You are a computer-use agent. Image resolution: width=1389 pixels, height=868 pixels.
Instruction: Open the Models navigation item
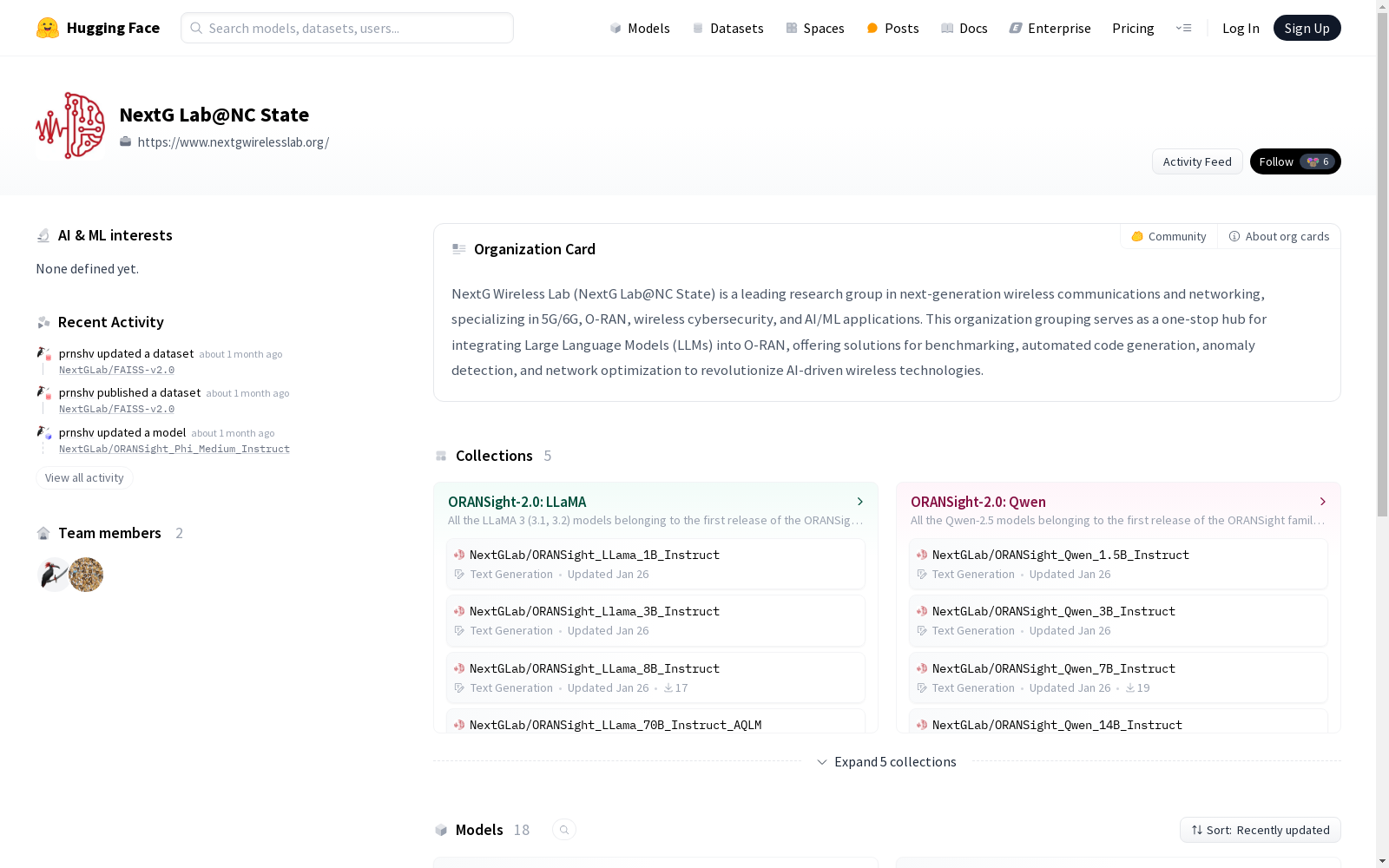(640, 28)
